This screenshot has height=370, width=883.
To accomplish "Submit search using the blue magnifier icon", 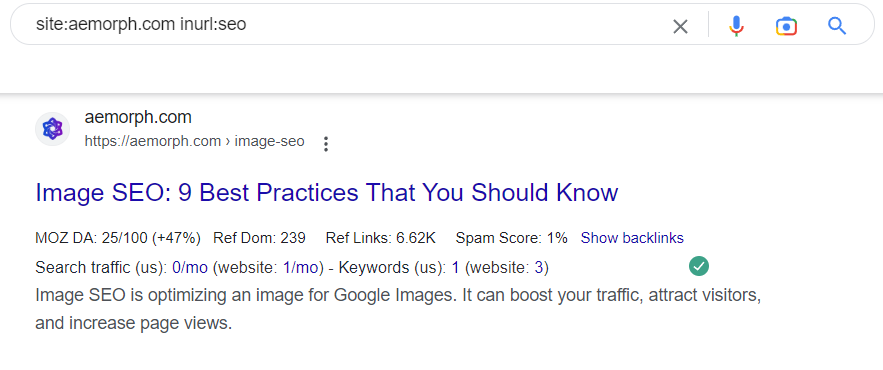I will click(837, 25).
